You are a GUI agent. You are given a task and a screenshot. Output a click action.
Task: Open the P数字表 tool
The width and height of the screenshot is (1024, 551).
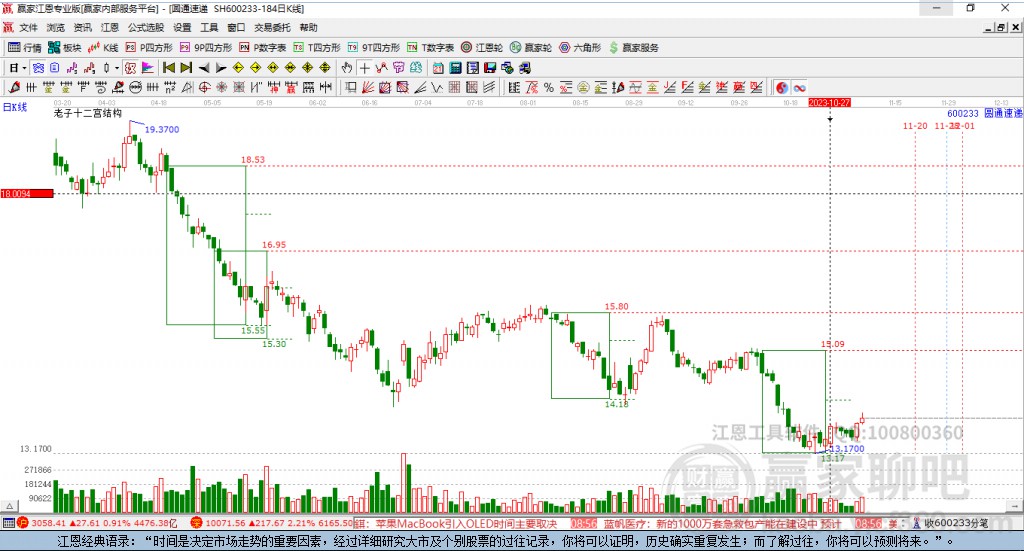point(263,48)
